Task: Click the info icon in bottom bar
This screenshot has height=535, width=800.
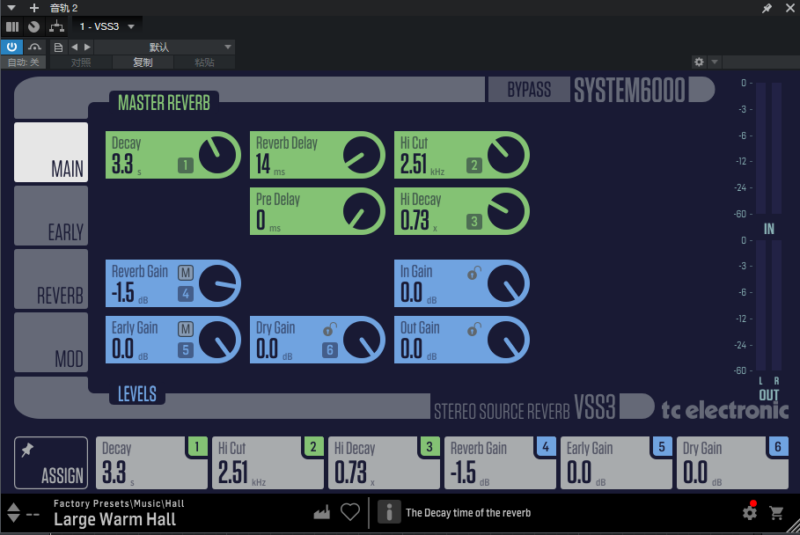Action: click(386, 512)
